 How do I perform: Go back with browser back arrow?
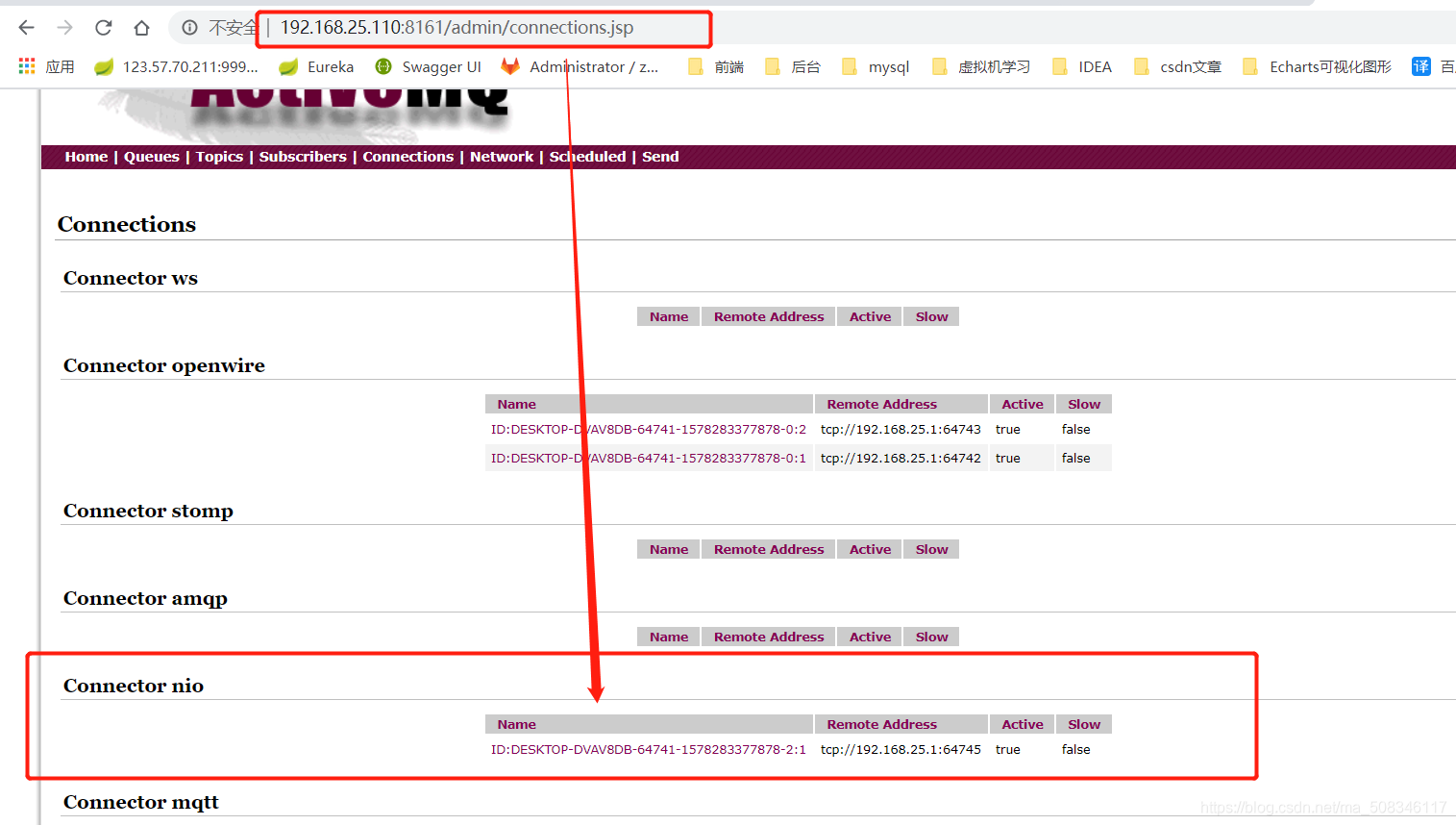[26, 28]
